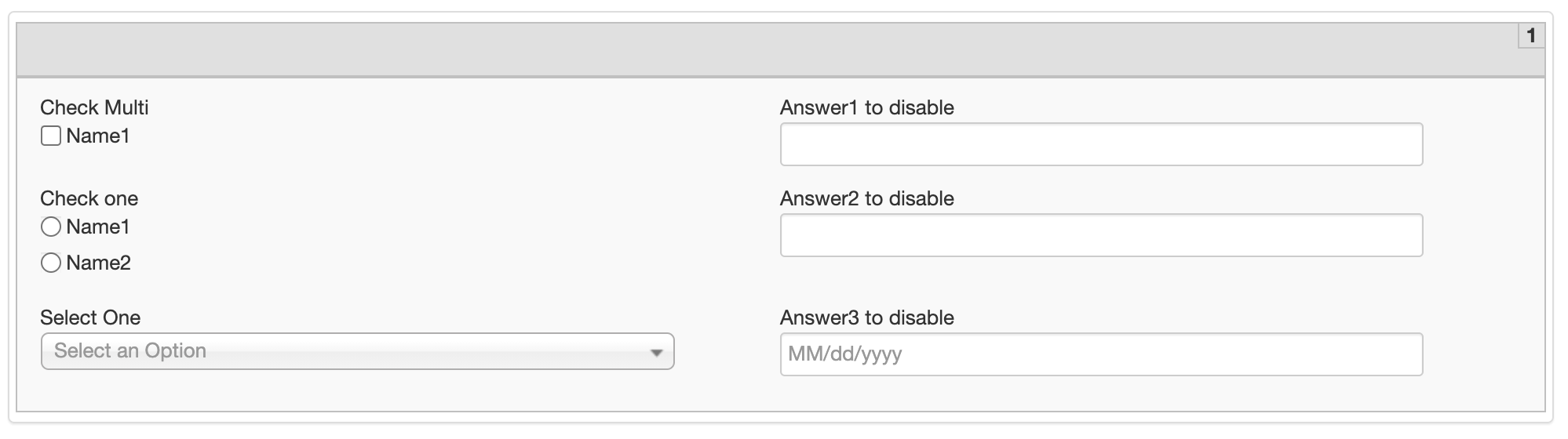Click the Select One dropdown arrow

pos(657,353)
